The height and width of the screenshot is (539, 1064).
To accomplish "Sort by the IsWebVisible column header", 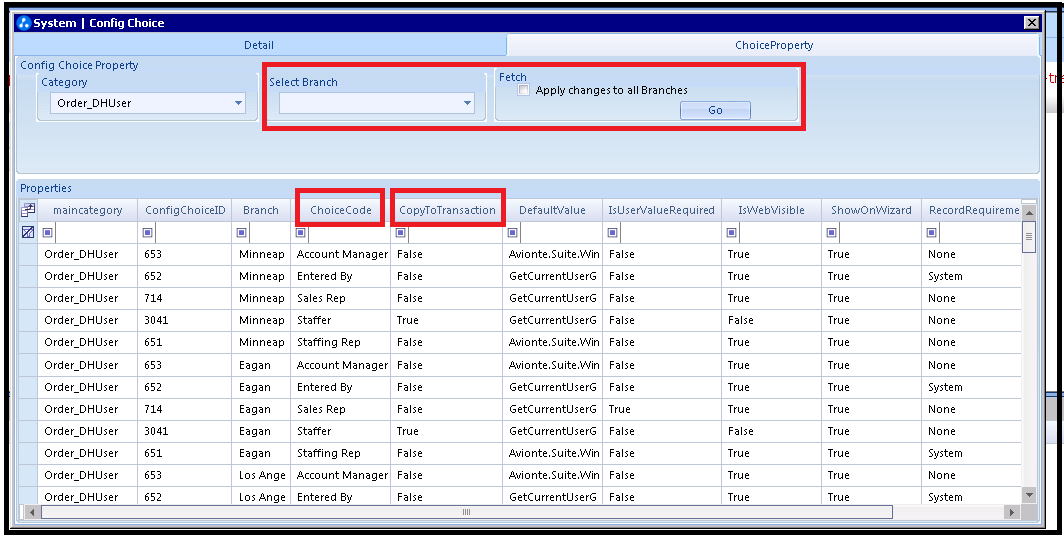I will coord(772,210).
